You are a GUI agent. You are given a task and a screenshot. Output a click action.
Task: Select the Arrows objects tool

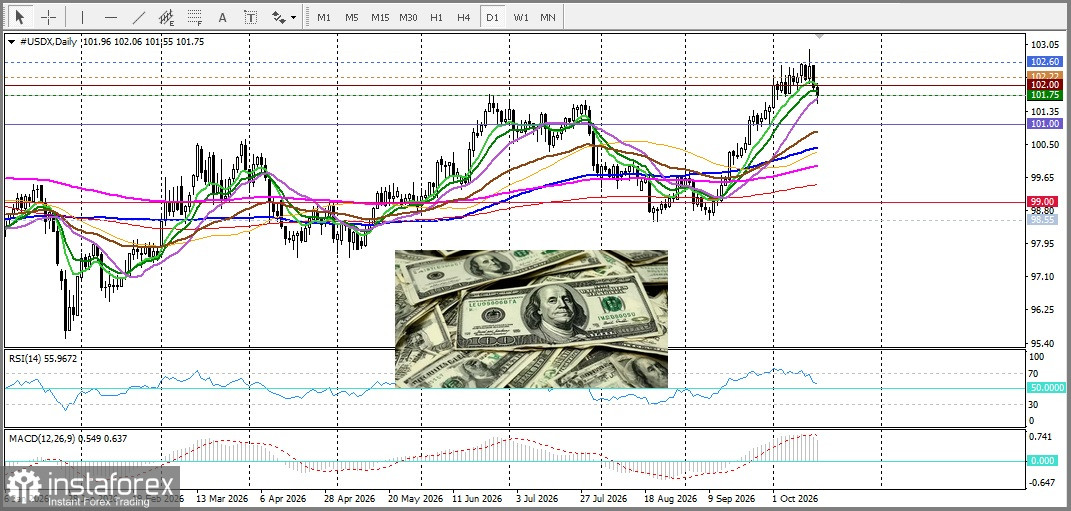pyautogui.click(x=278, y=17)
